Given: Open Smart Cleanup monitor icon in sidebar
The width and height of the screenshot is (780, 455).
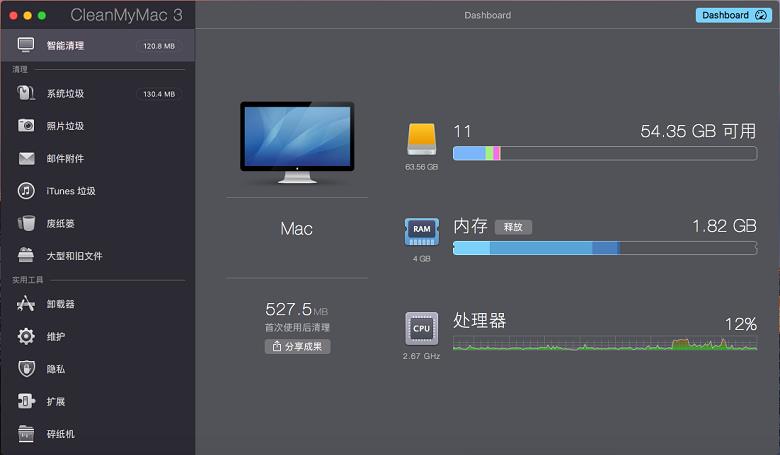Looking at the screenshot, I should point(26,45).
